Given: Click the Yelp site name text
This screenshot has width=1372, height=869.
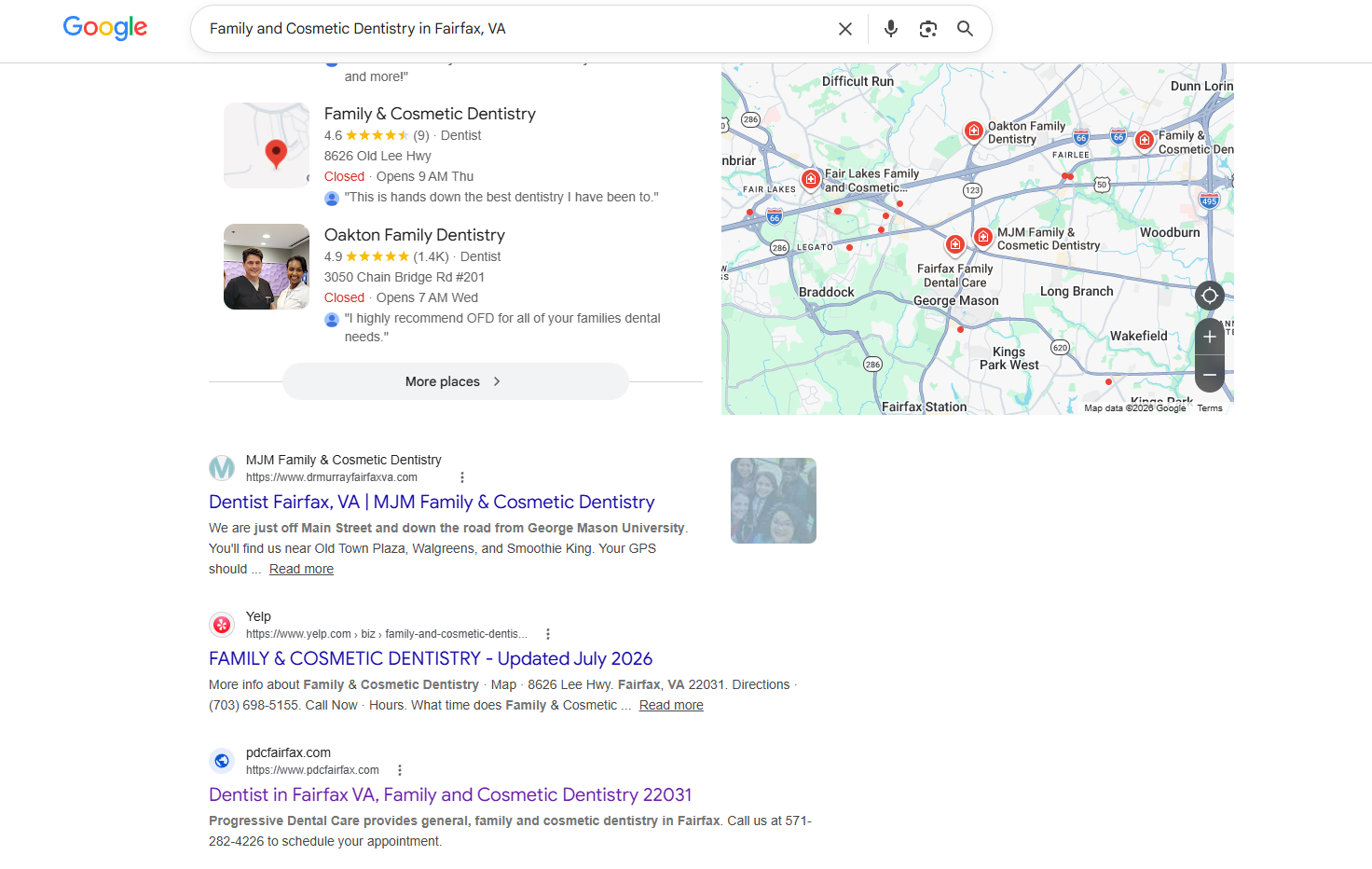Looking at the screenshot, I should coord(258,616).
